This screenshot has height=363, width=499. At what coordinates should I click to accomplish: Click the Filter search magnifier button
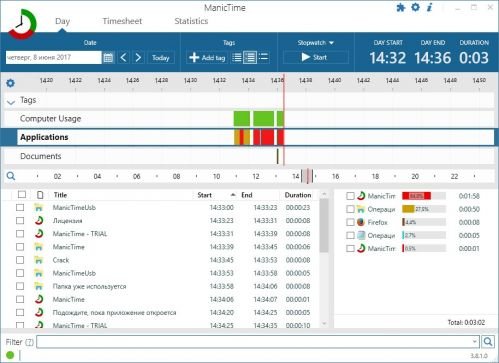click(488, 342)
